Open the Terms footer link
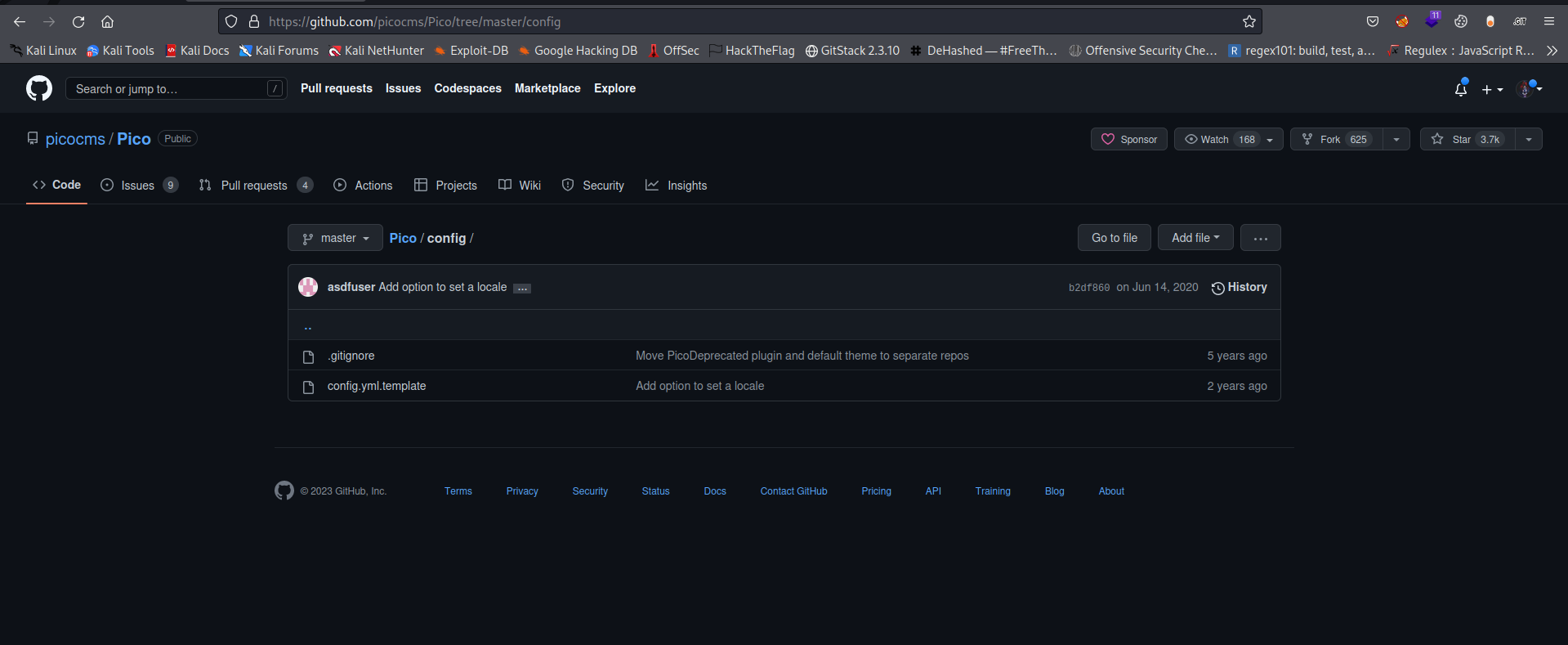Image resolution: width=1568 pixels, height=645 pixels. click(x=458, y=491)
